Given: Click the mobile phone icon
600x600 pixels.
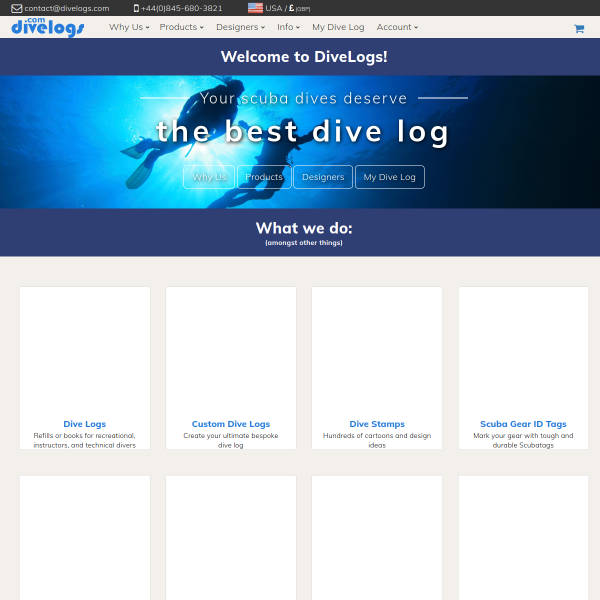Looking at the screenshot, I should pos(136,8).
